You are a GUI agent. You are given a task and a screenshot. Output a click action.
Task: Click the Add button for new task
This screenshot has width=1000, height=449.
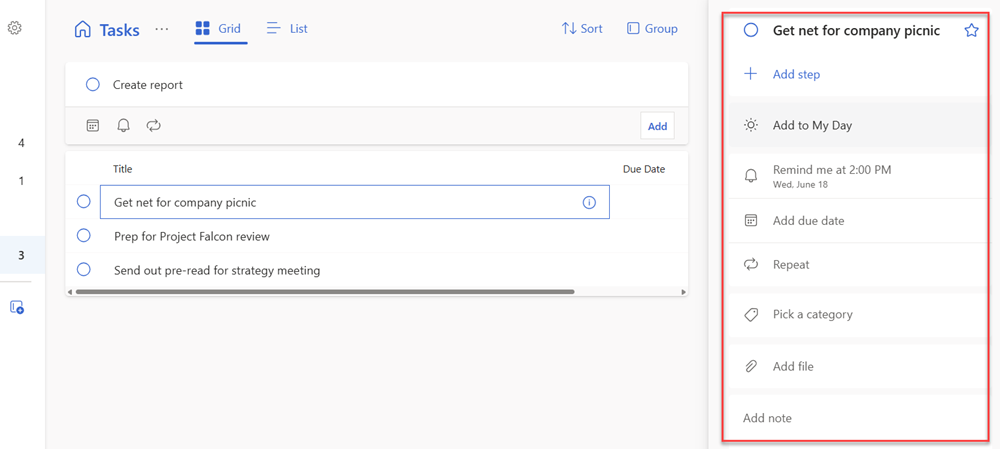(658, 126)
